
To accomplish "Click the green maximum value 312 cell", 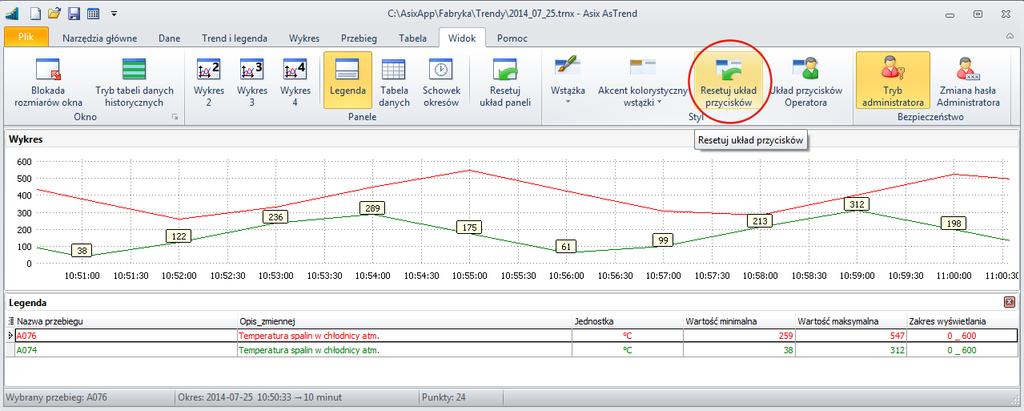I will point(851,350).
